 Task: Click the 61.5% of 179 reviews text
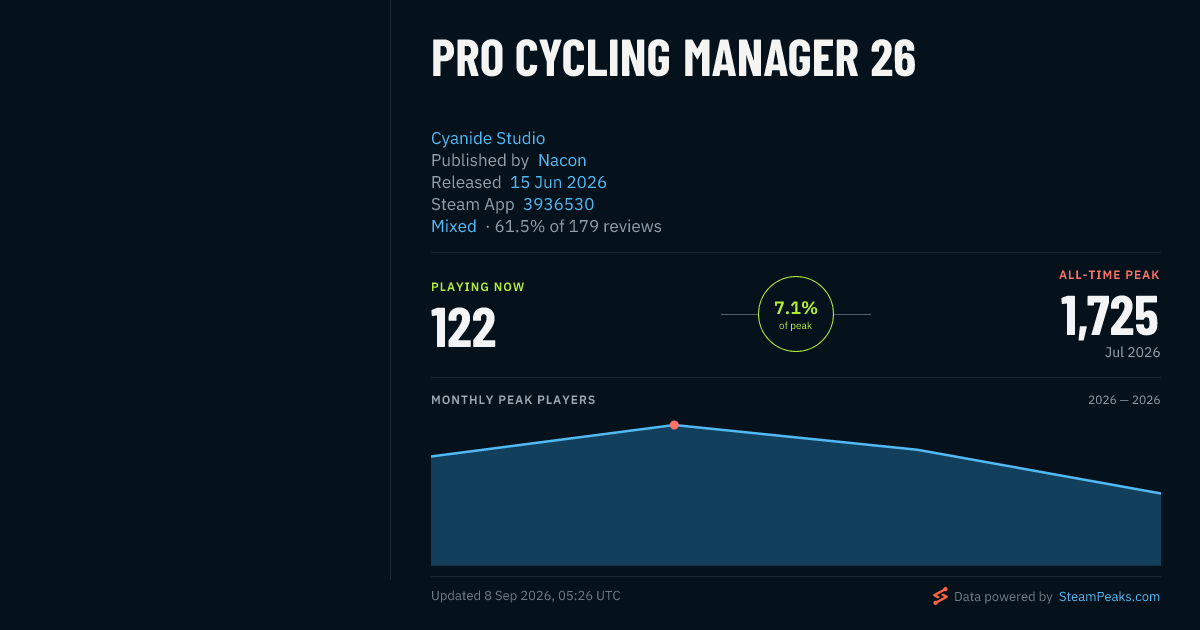[578, 226]
